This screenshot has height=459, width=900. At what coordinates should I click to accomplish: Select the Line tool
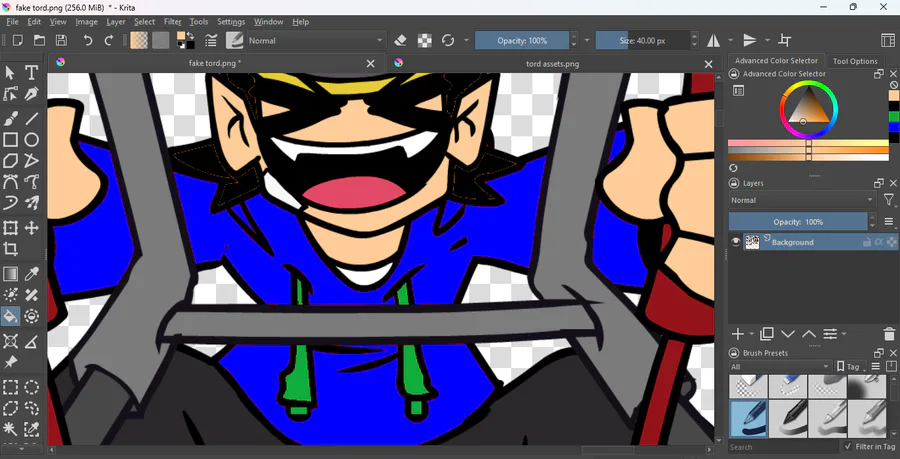pos(32,119)
